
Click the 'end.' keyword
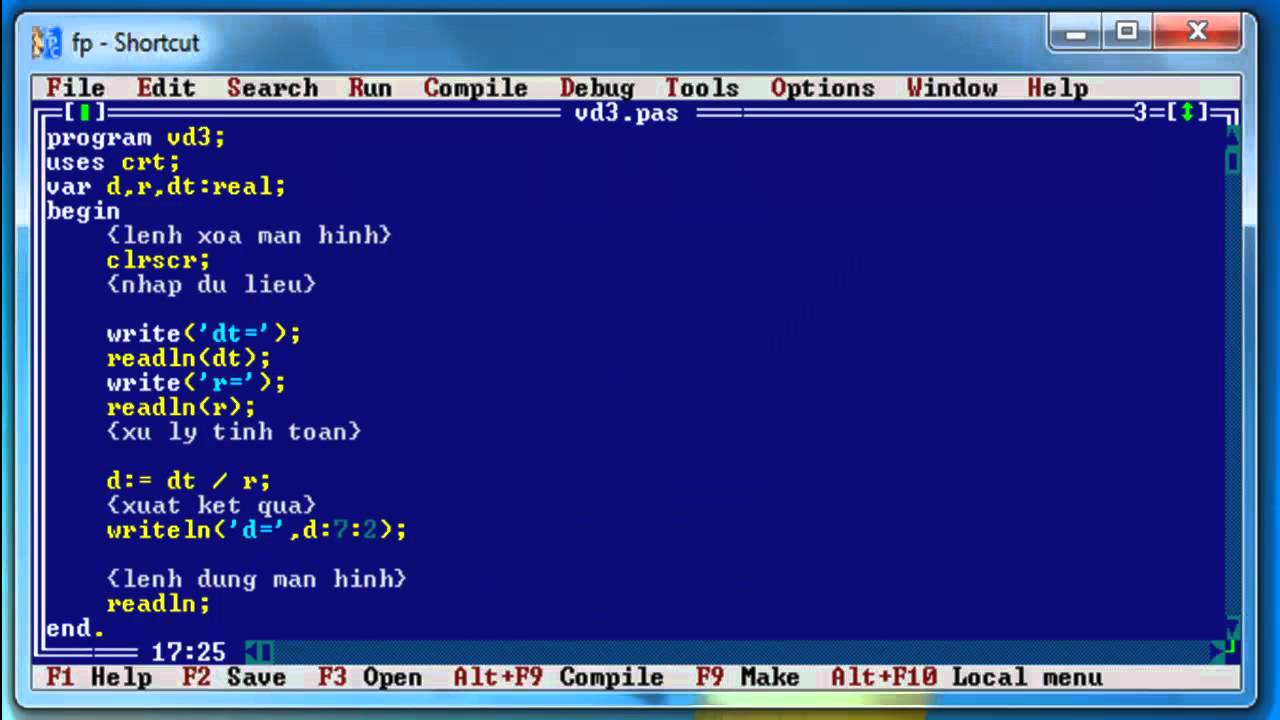75,628
